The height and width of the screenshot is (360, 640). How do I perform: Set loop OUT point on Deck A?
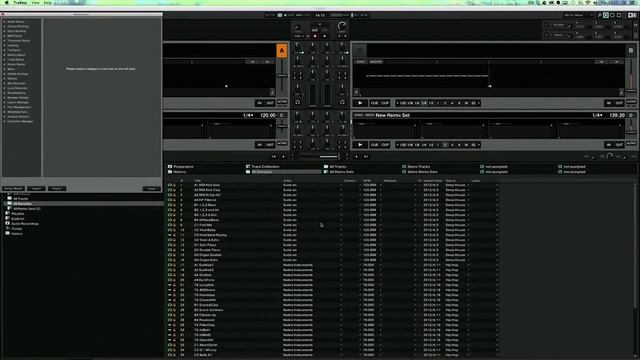pyautogui.click(x=270, y=103)
